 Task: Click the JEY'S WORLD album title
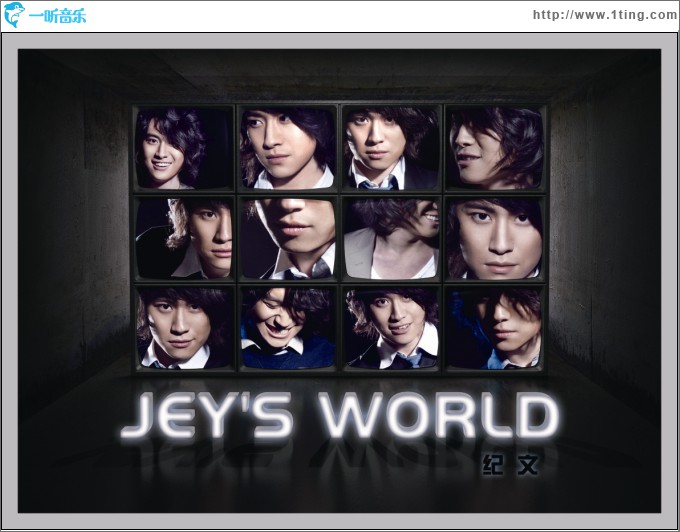click(x=340, y=415)
